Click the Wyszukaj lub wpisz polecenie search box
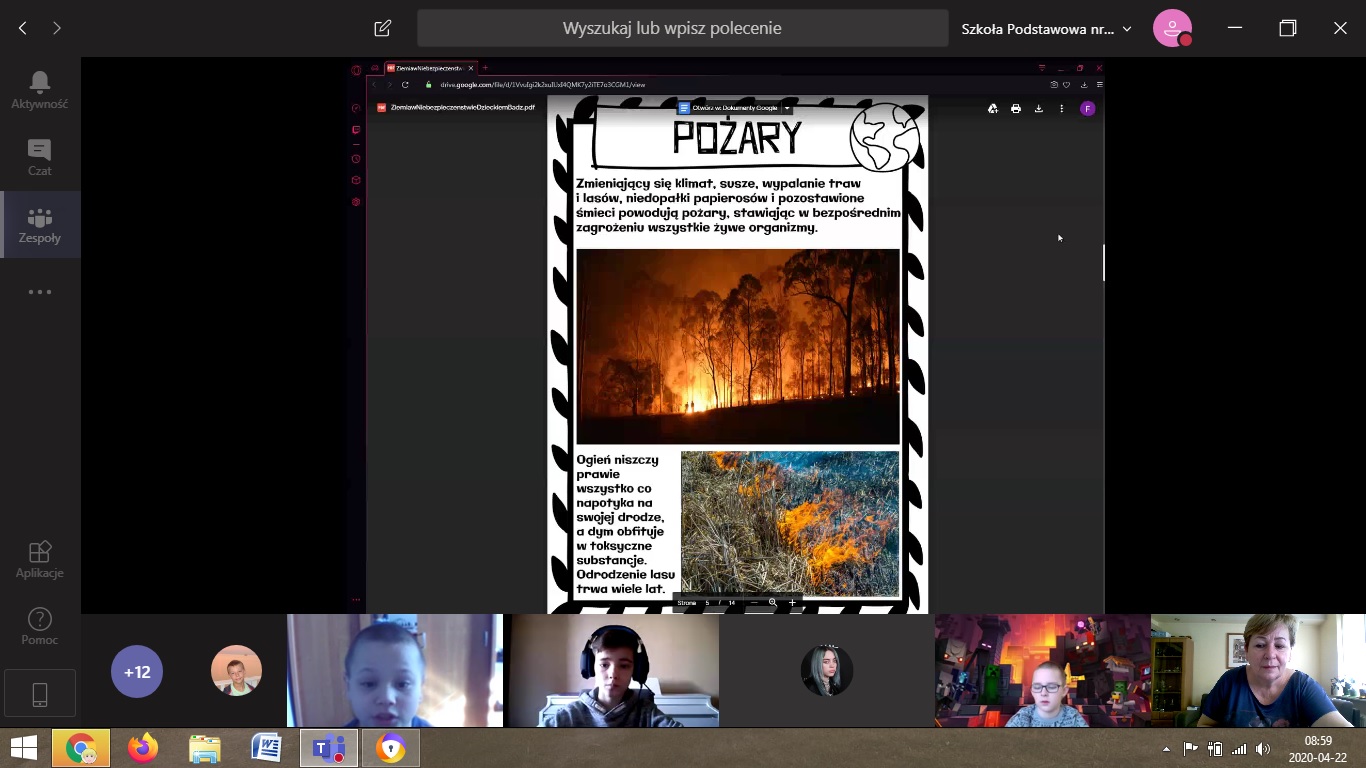The width and height of the screenshot is (1366, 768). (x=683, y=28)
